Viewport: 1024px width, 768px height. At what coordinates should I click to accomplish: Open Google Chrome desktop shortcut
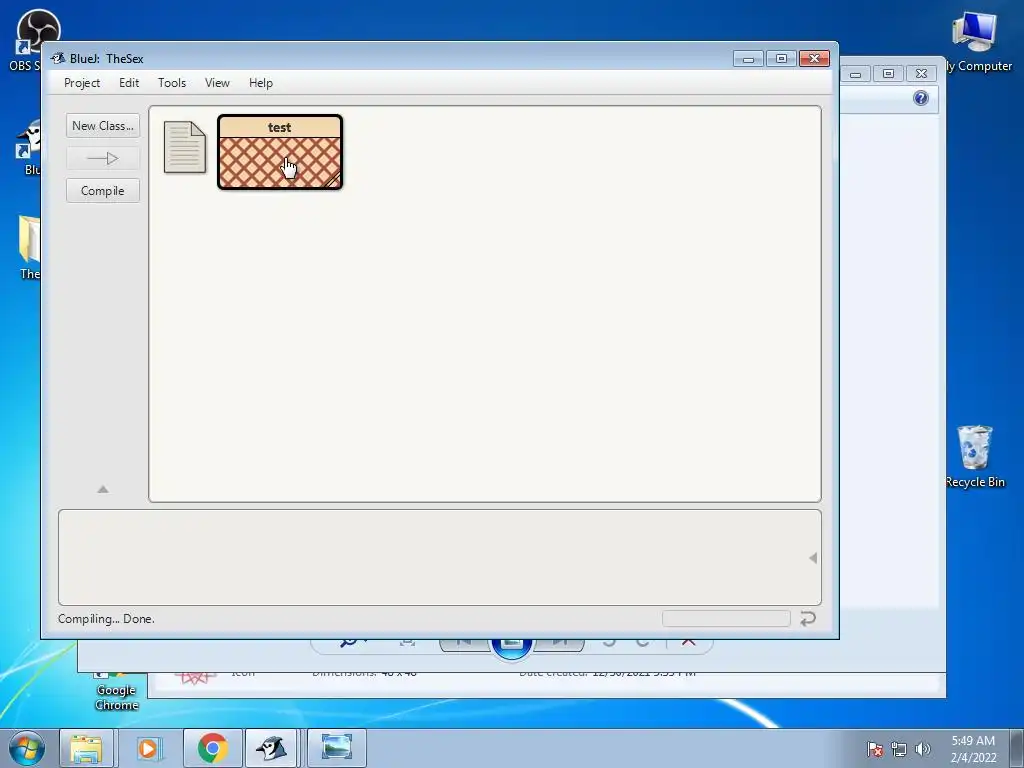(x=116, y=689)
